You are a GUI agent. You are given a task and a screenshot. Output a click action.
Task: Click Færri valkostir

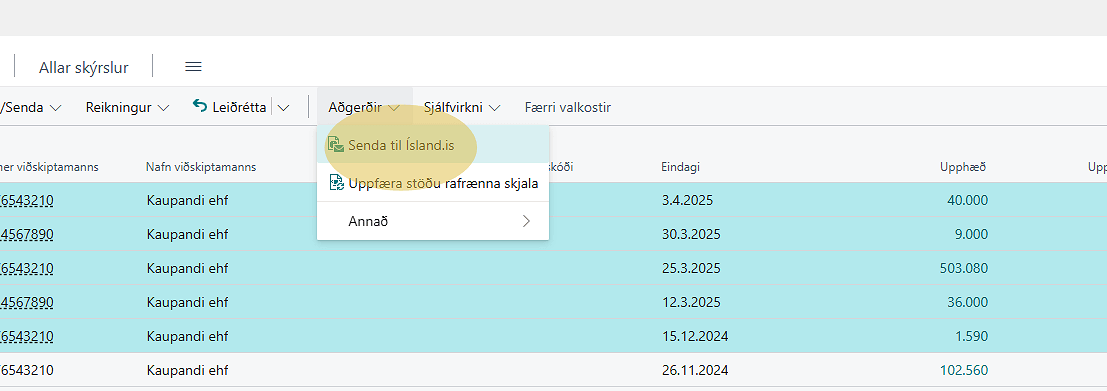click(568, 108)
